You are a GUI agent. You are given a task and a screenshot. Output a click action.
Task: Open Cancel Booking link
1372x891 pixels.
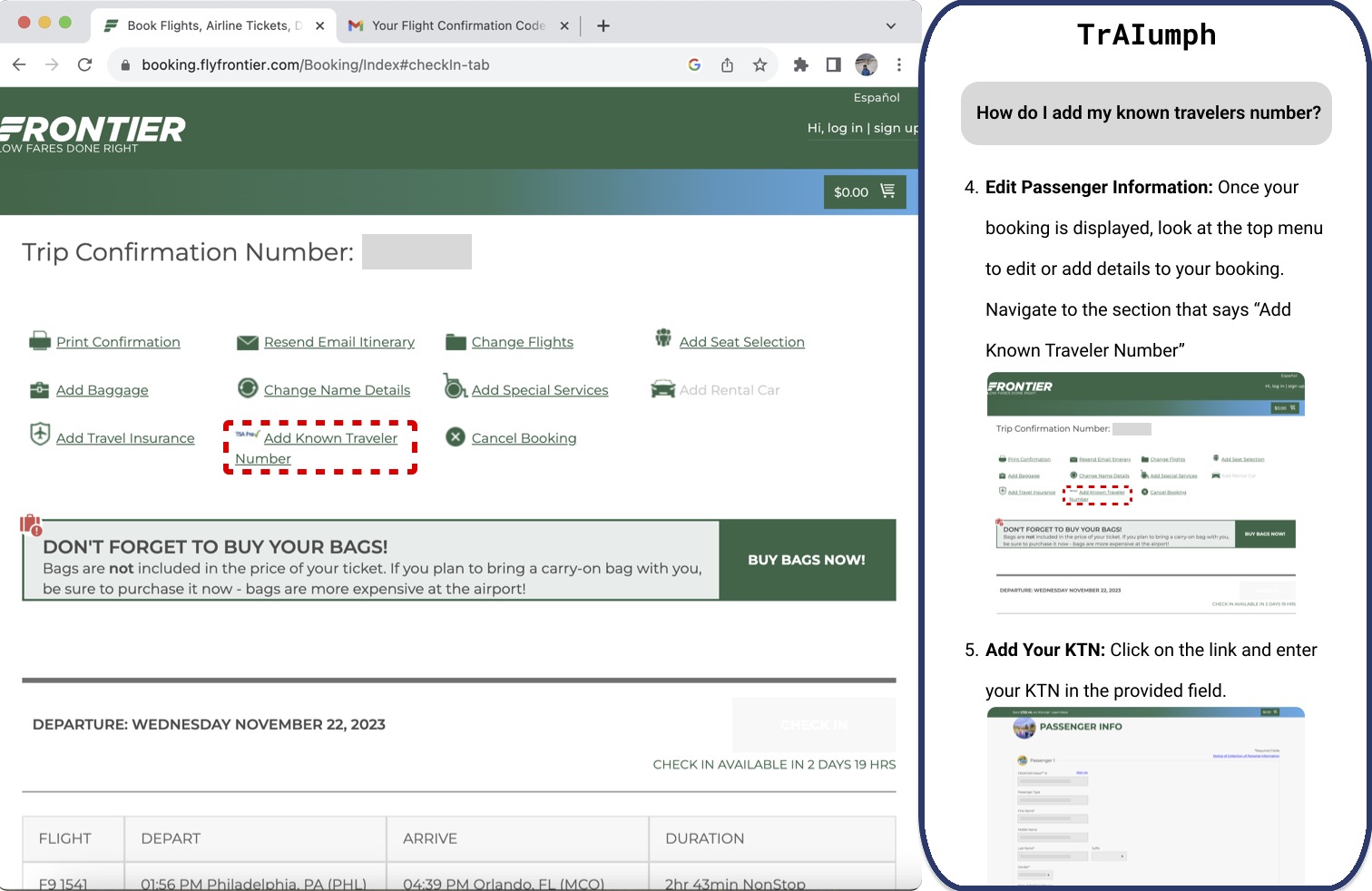click(x=524, y=438)
